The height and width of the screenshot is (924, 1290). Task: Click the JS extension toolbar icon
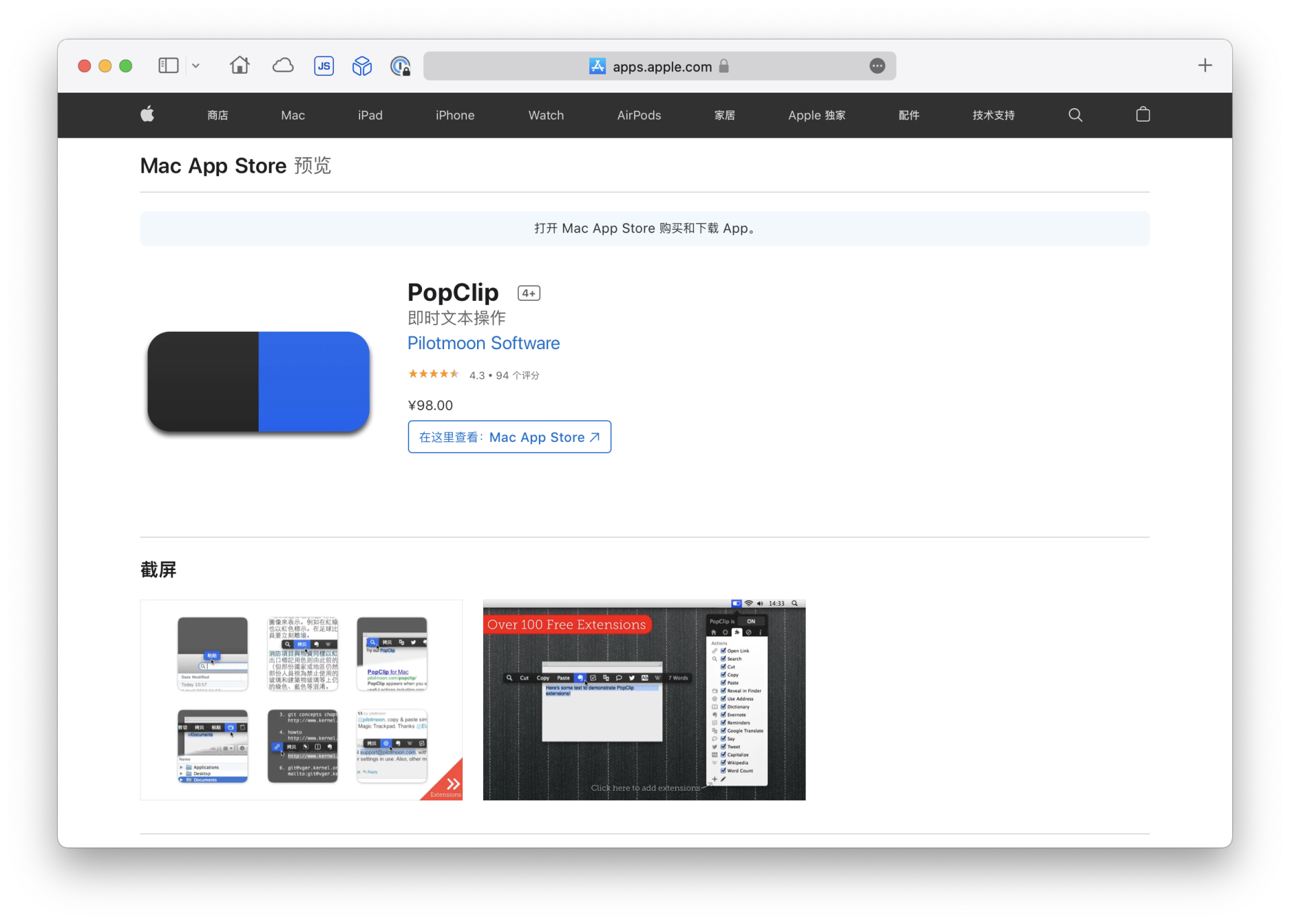(x=324, y=66)
